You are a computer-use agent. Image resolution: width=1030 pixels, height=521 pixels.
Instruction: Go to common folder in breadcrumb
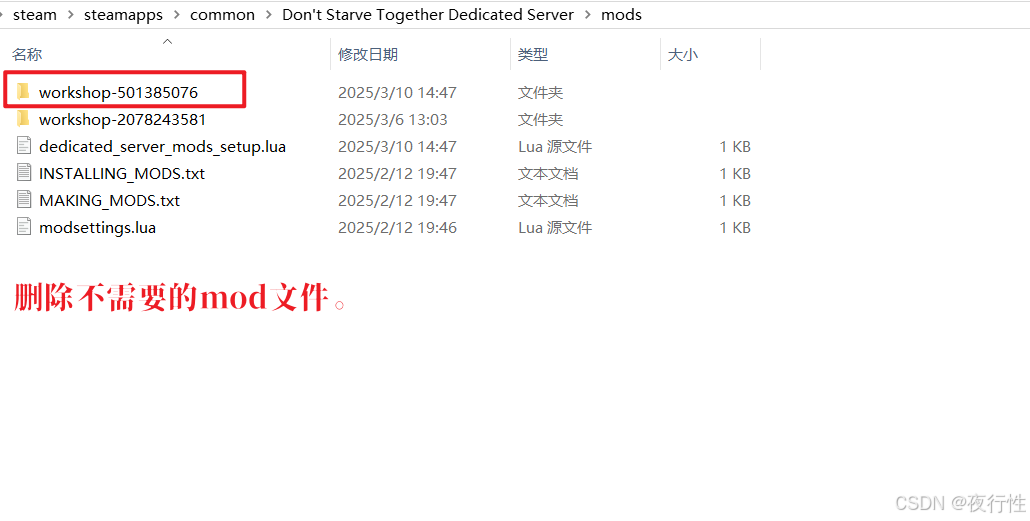pos(223,14)
